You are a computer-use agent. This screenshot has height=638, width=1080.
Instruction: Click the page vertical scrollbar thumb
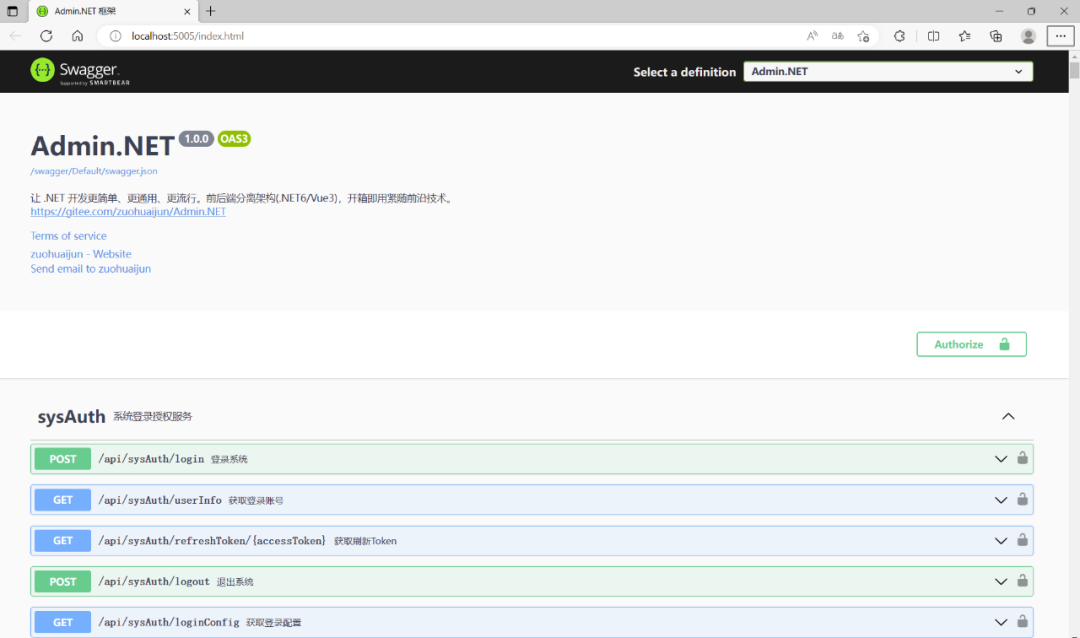click(1074, 69)
